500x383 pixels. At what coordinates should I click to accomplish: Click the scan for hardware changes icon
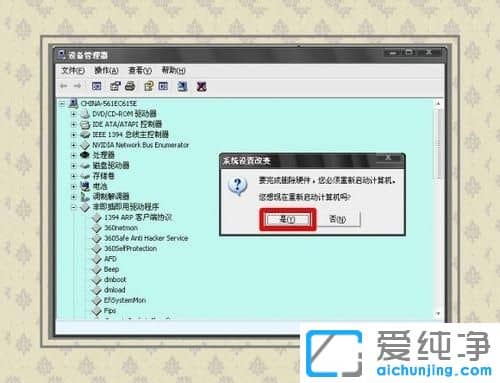pyautogui.click(x=182, y=86)
